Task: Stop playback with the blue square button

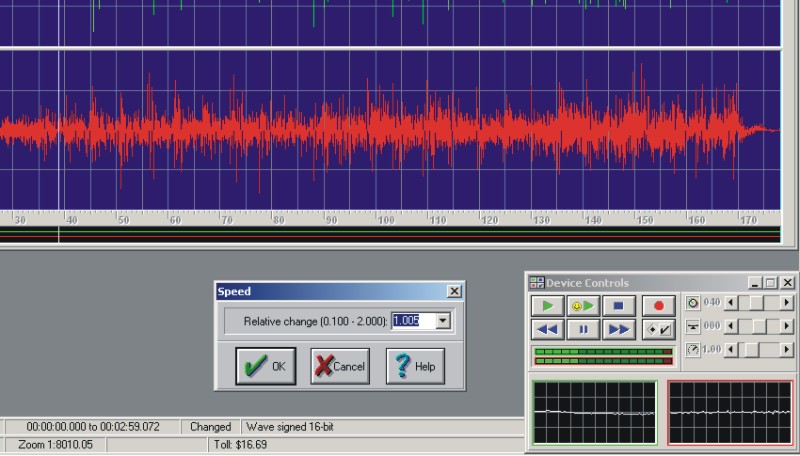Action: [618, 306]
